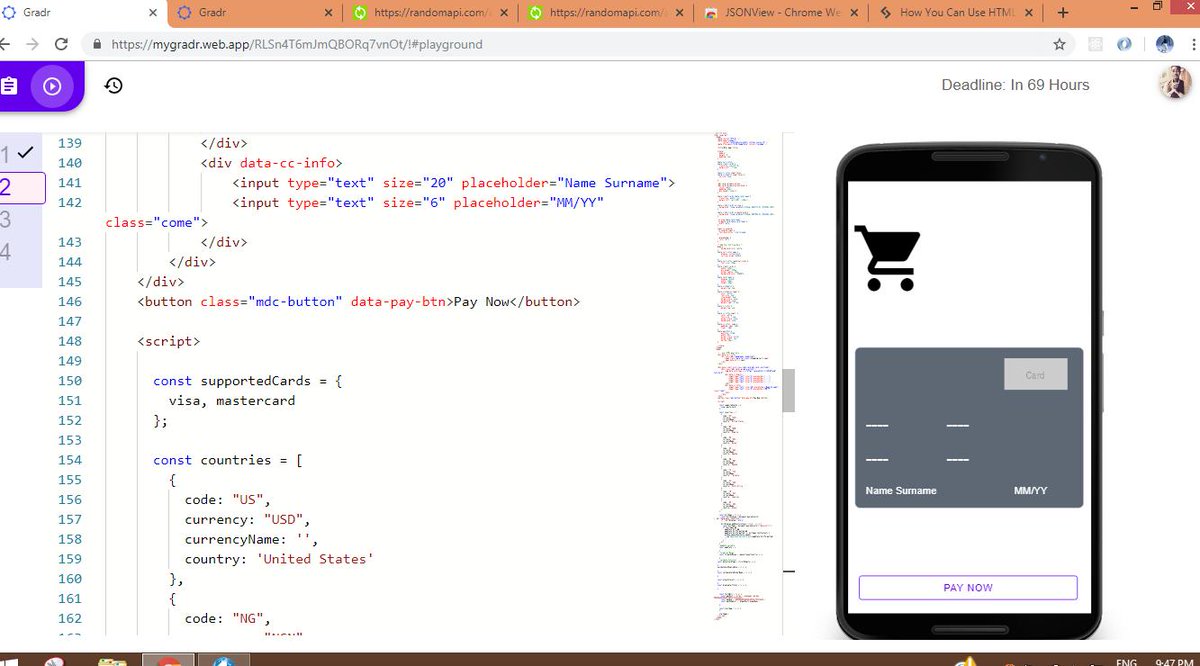Go forward with the browser forward arrow
Image resolution: width=1200 pixels, height=666 pixels.
pyautogui.click(x=33, y=45)
